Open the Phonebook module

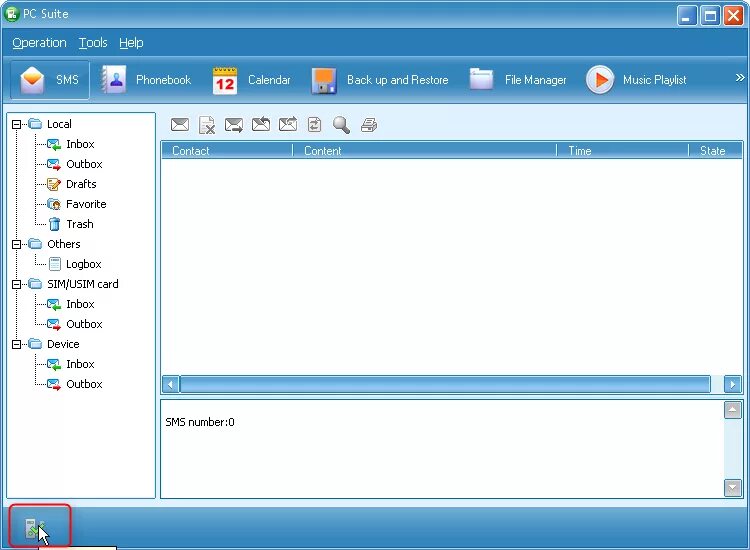click(146, 80)
